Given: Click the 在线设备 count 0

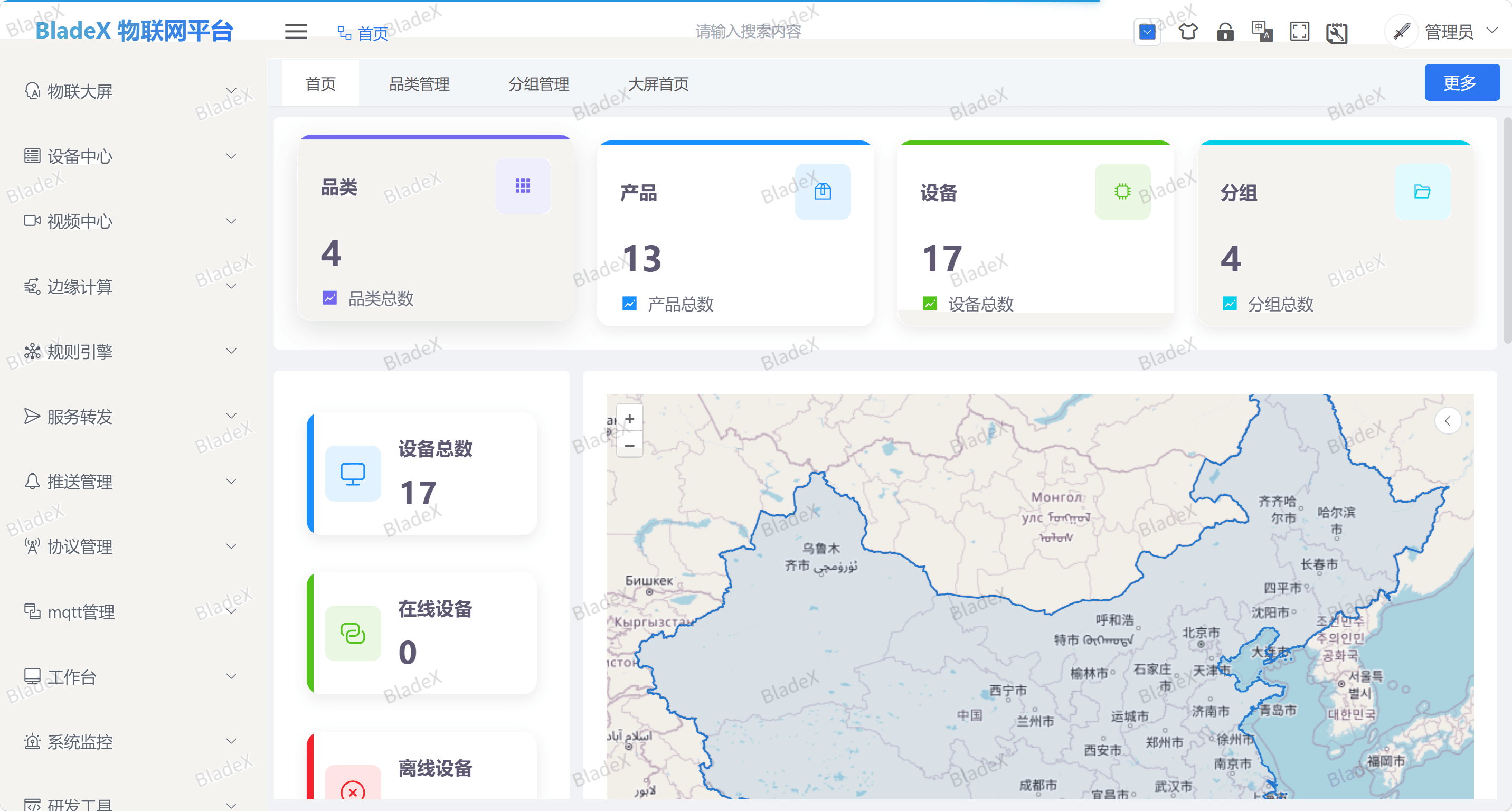Looking at the screenshot, I should click(x=408, y=653).
